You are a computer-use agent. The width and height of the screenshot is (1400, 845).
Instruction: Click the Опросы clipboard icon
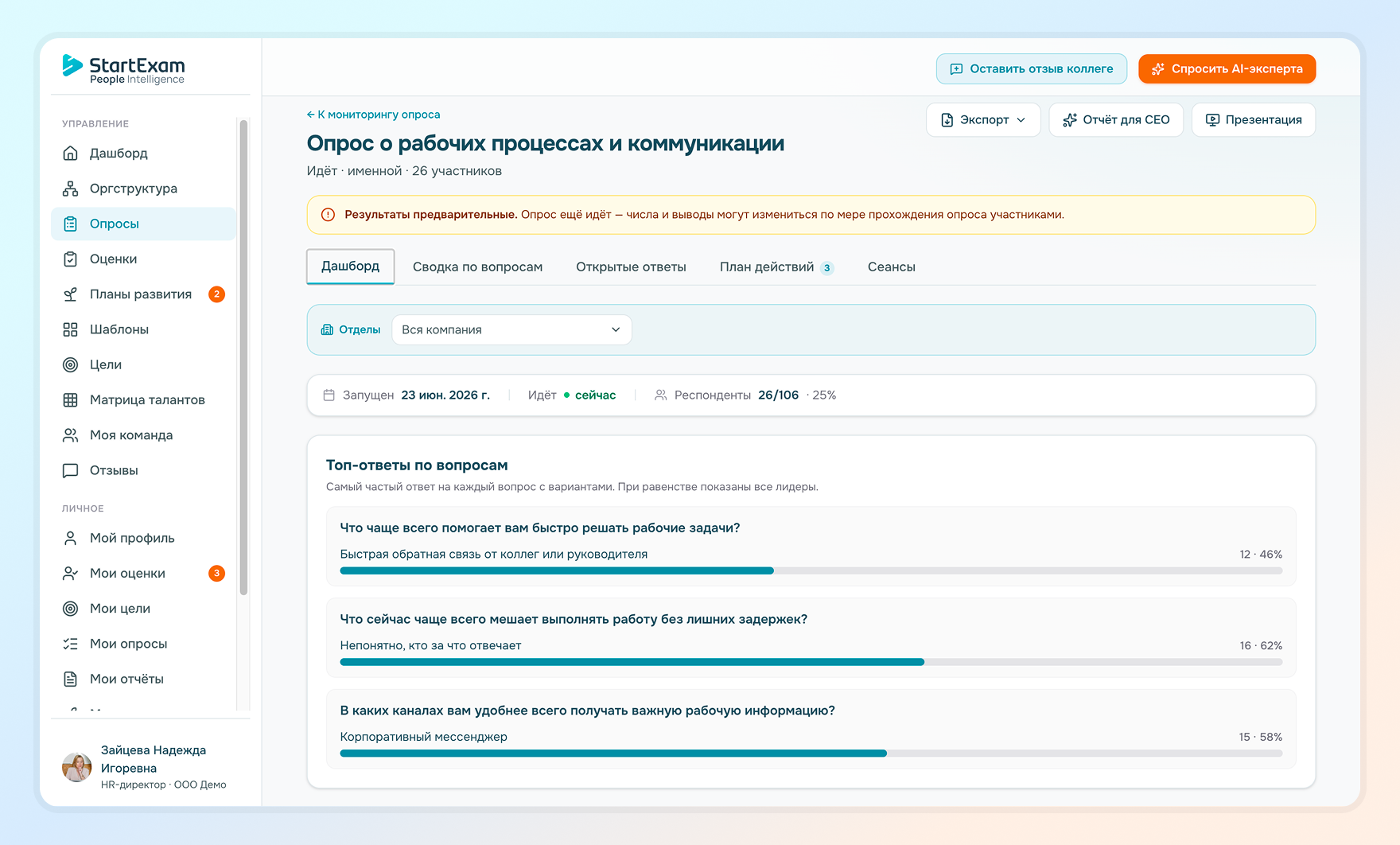pos(71,224)
